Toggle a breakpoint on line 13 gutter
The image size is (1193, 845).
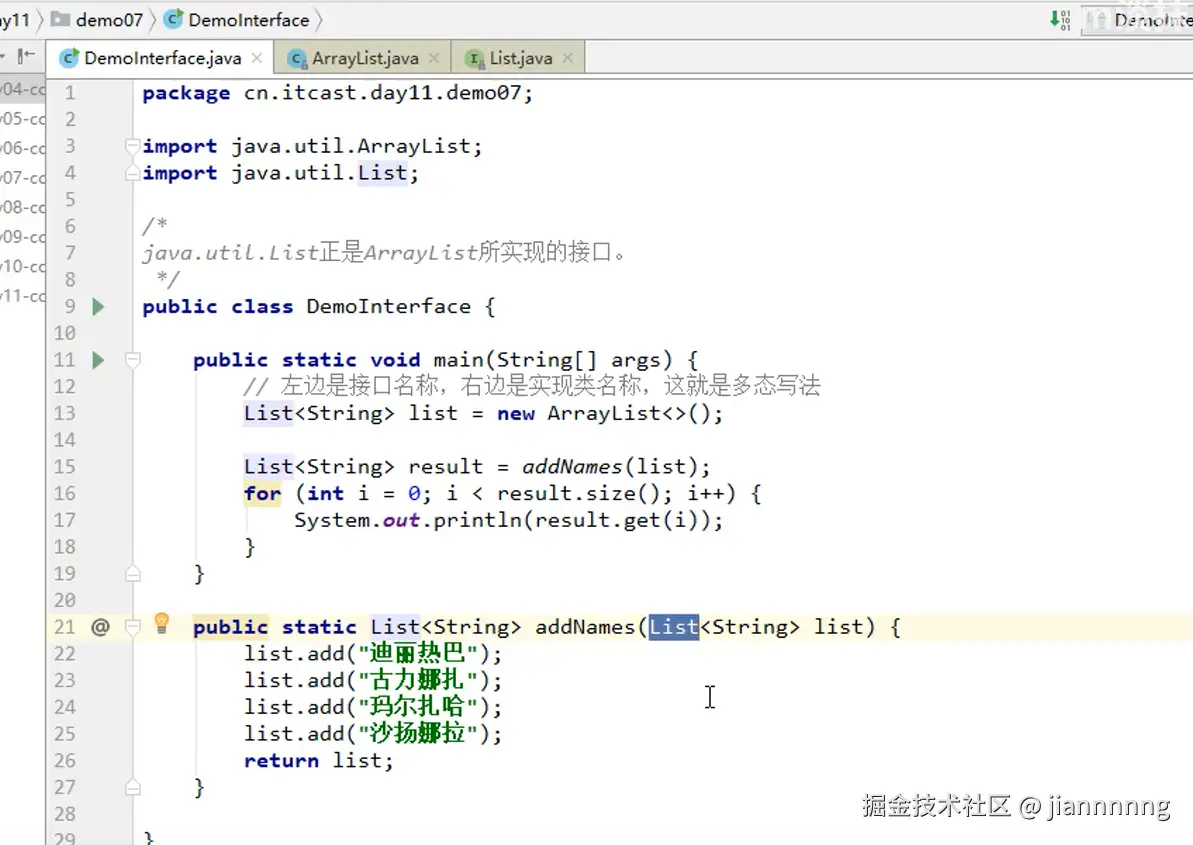point(110,413)
